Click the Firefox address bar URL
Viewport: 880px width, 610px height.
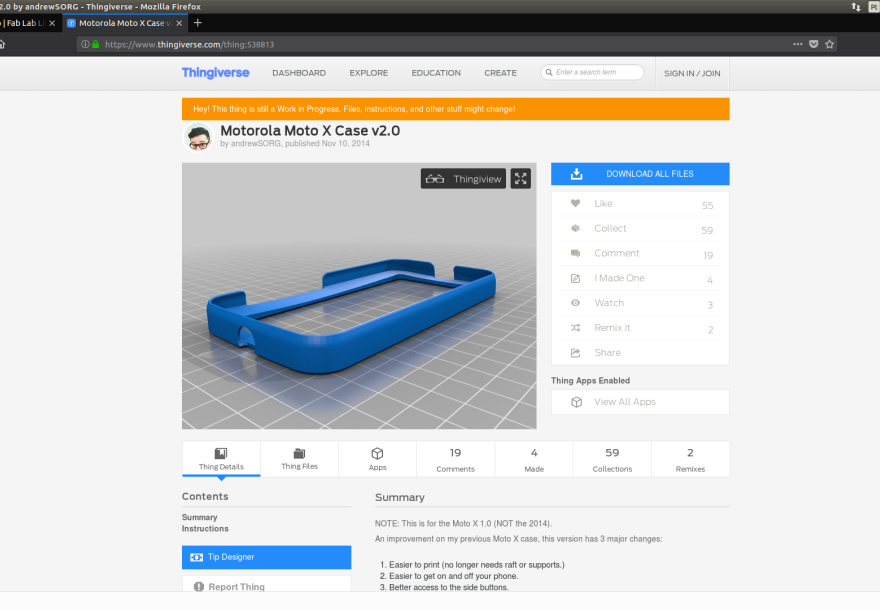[189, 44]
